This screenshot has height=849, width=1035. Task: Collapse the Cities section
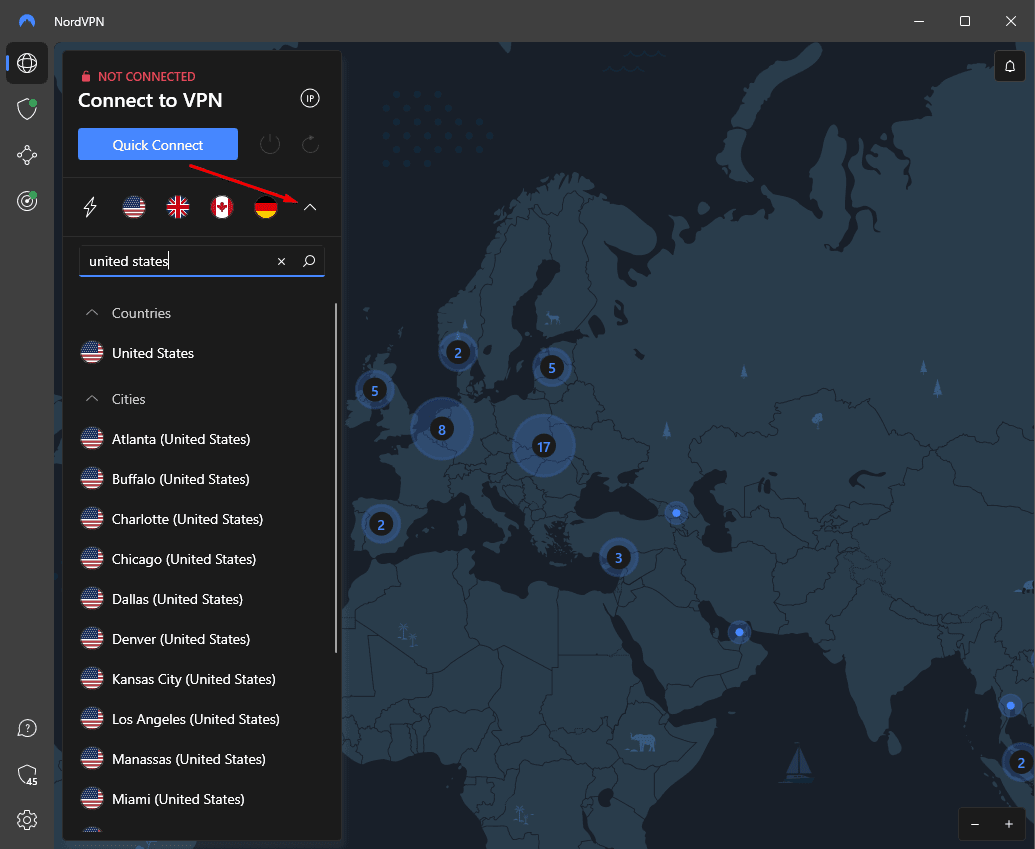[x=92, y=399]
